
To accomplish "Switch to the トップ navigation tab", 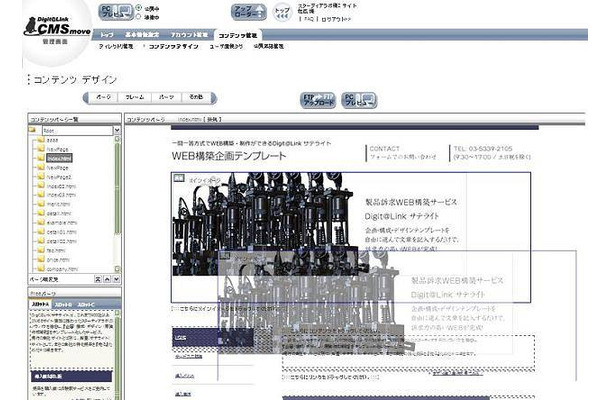I will (107, 35).
